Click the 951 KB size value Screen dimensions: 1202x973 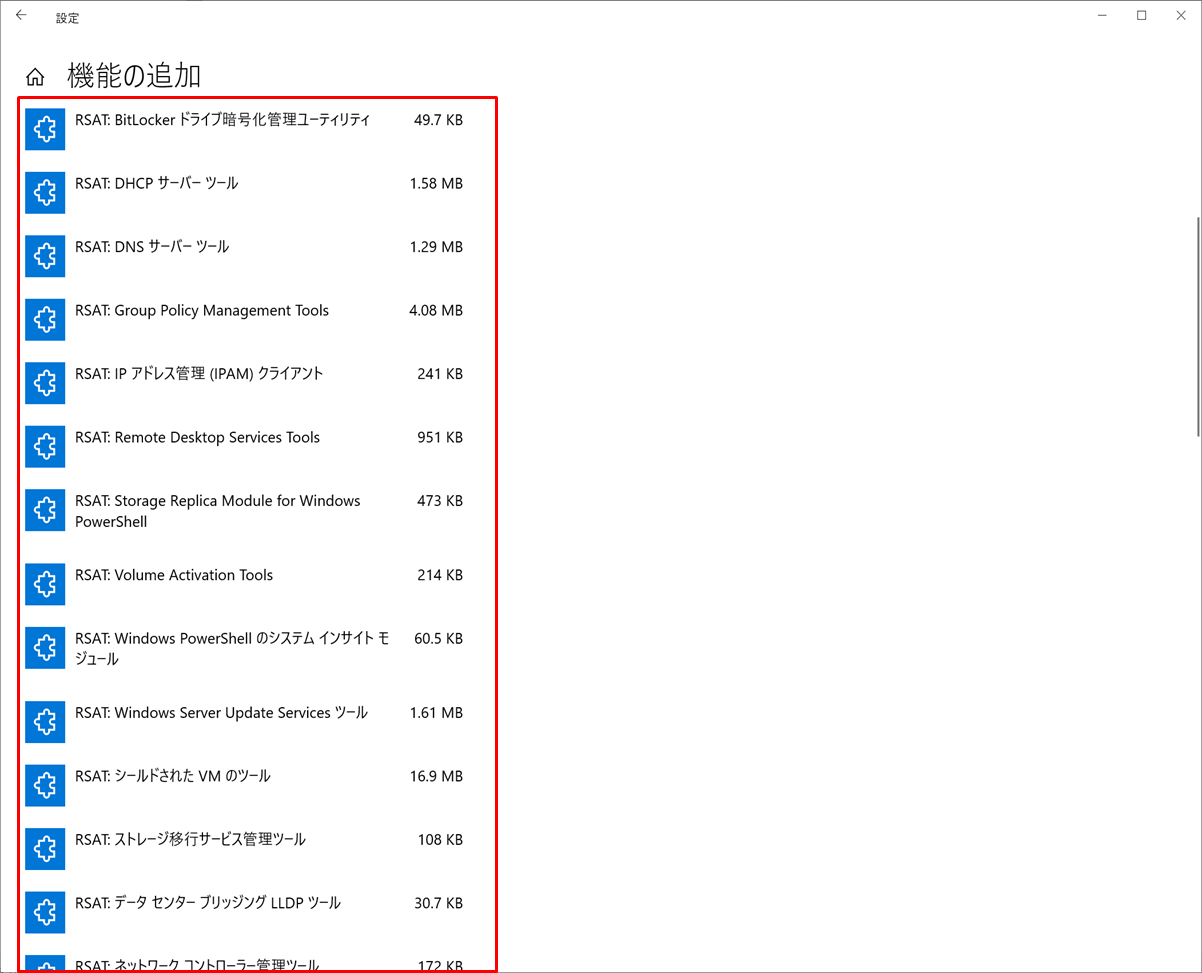coord(440,438)
